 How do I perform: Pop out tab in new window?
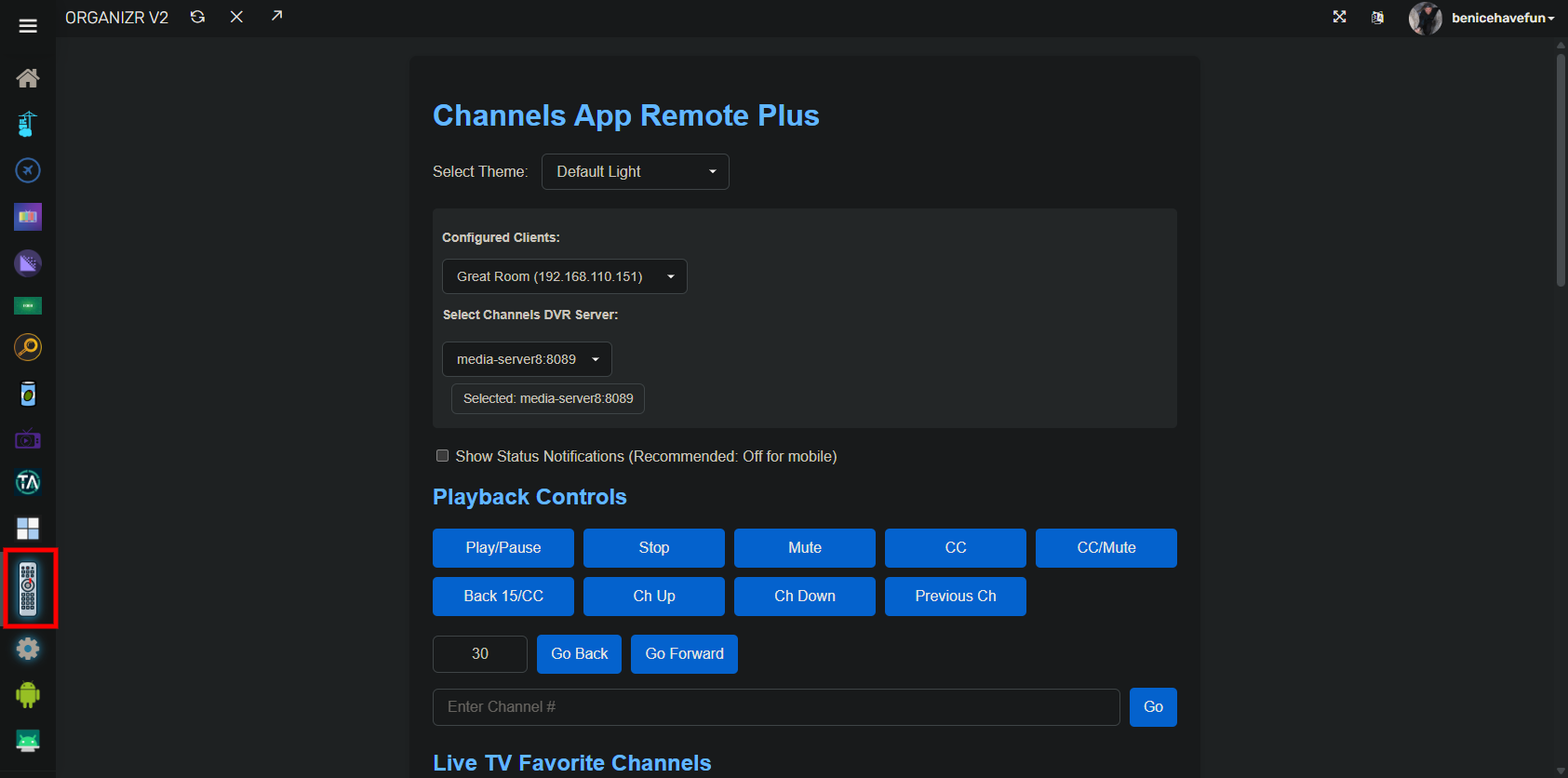pyautogui.click(x=276, y=16)
